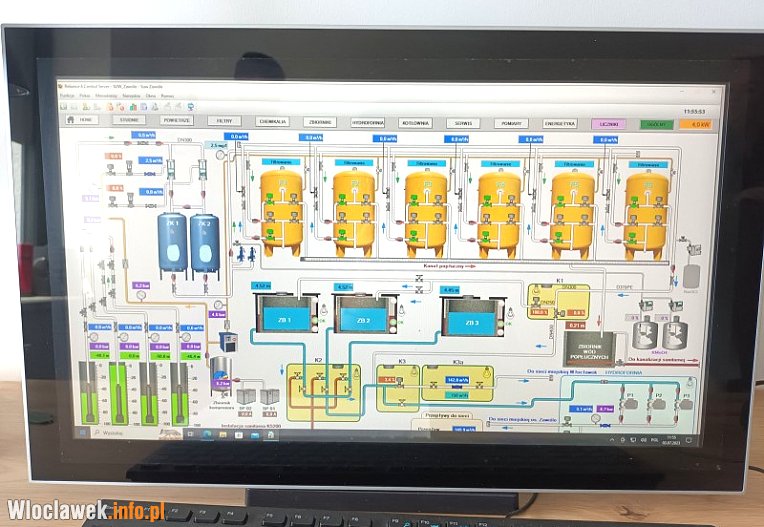
Task: Open the first menu in the menu bar
Action: click(x=66, y=95)
